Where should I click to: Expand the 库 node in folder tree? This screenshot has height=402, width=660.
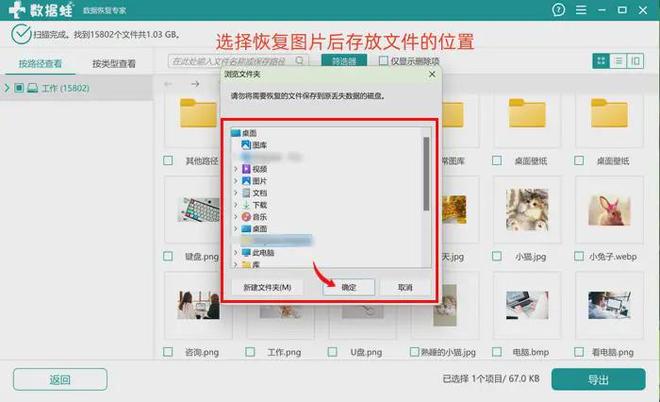236,264
